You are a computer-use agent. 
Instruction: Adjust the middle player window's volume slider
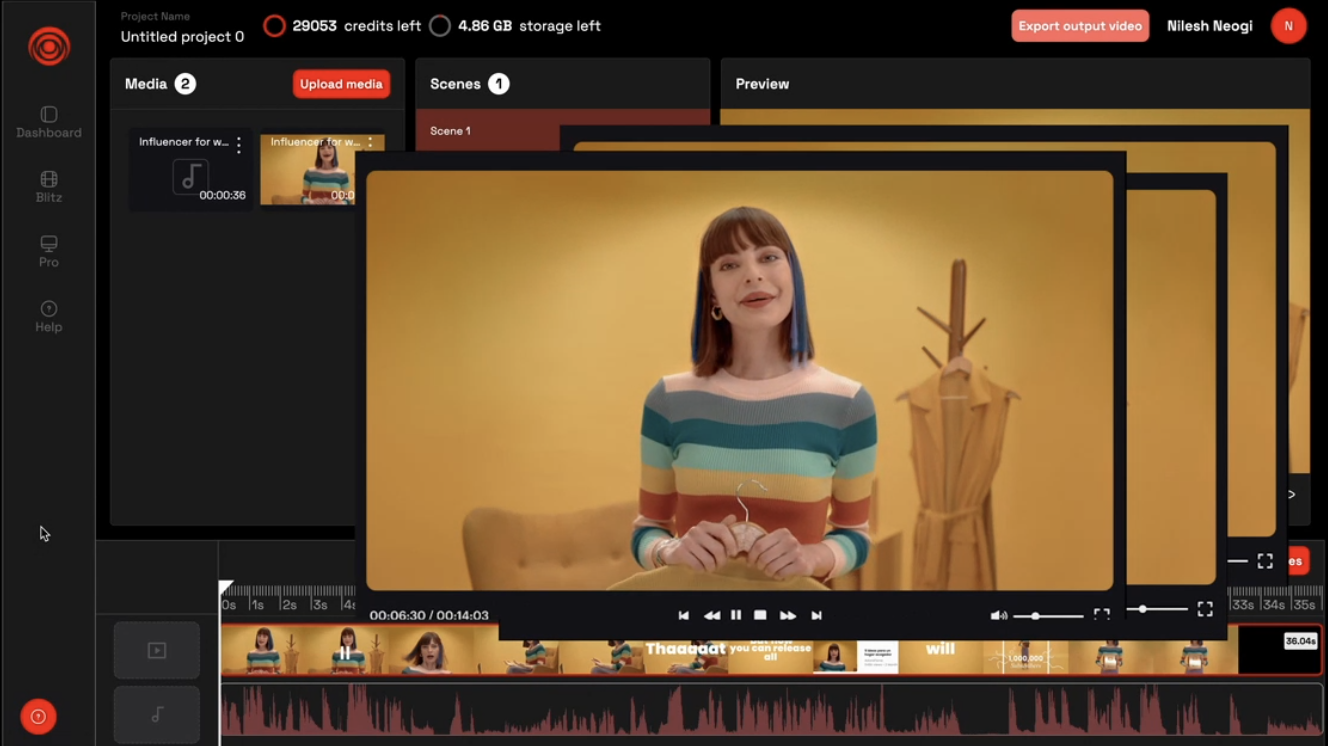(x=1158, y=609)
